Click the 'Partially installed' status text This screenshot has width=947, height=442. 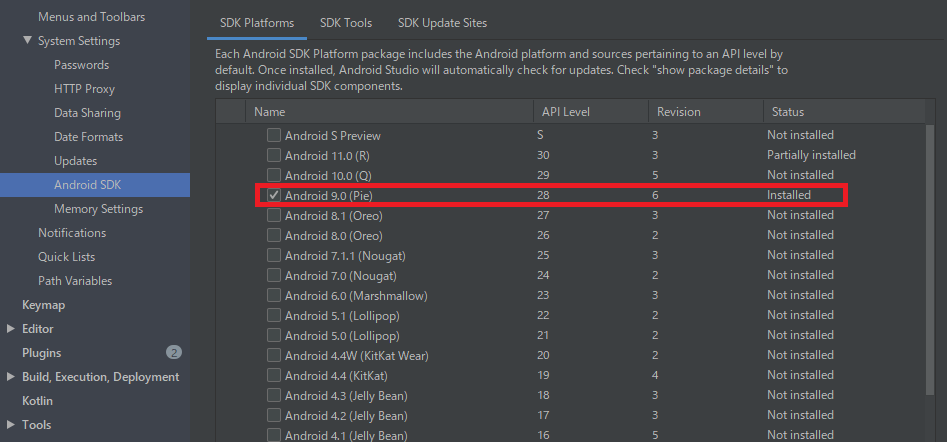(x=811, y=155)
